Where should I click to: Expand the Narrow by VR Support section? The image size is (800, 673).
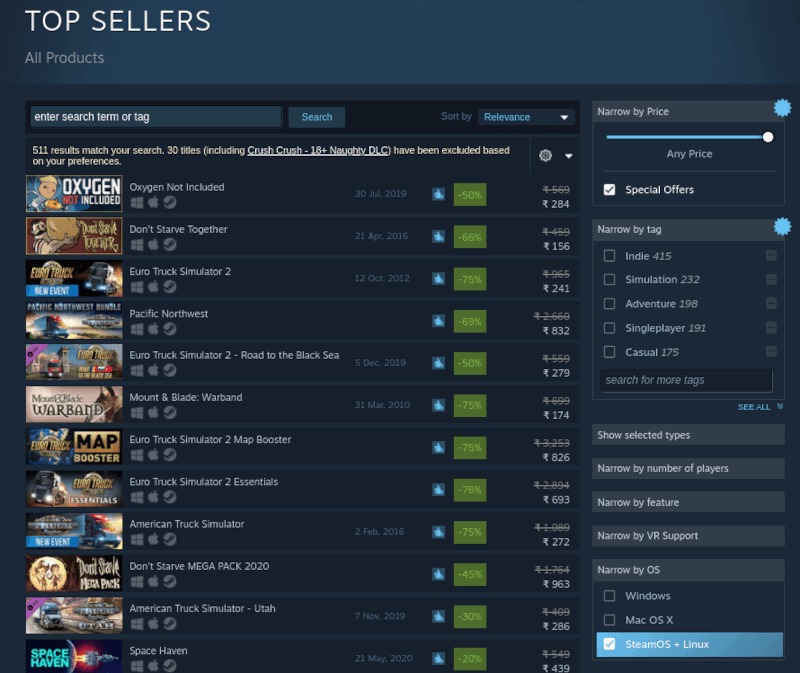[x=687, y=535]
